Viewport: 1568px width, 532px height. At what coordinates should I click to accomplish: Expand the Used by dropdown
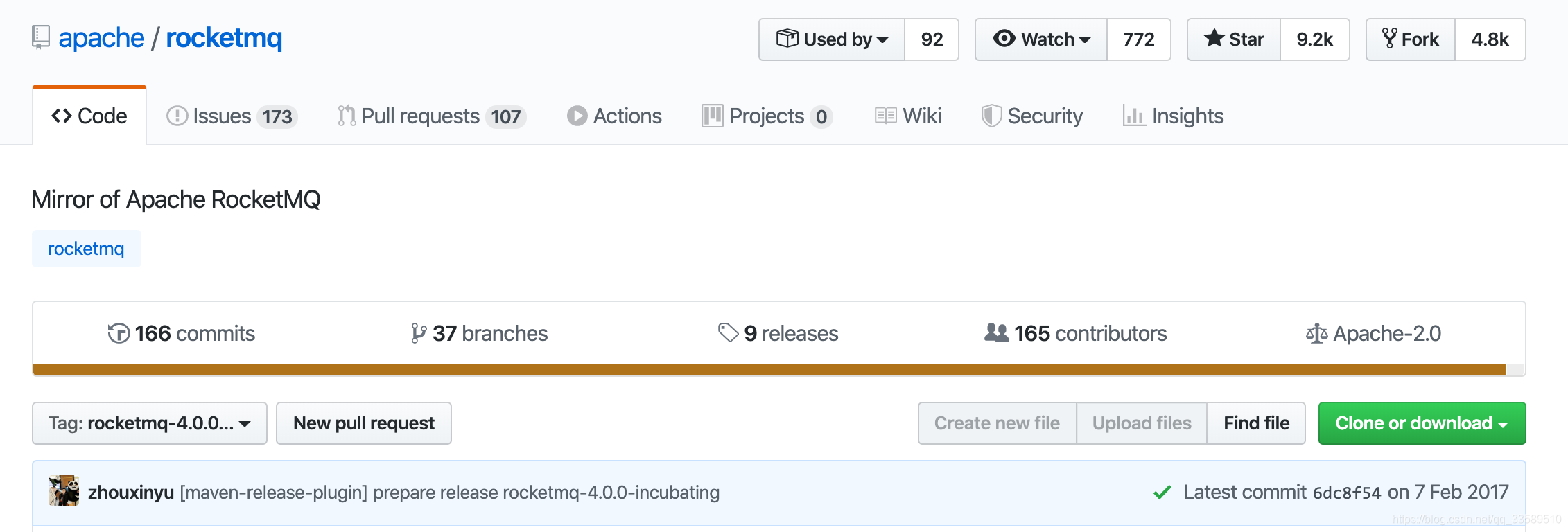pyautogui.click(x=832, y=39)
